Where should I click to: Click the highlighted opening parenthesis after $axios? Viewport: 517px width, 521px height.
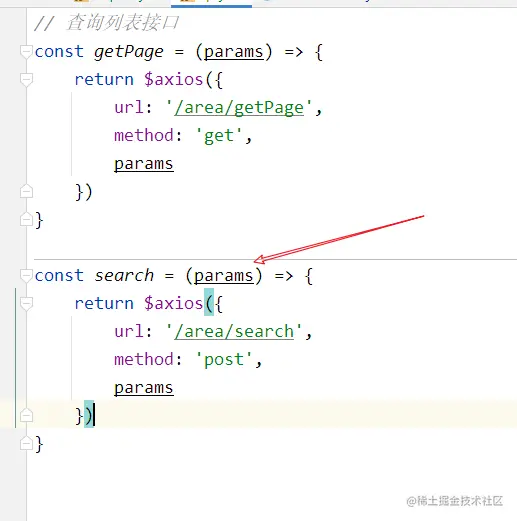(x=209, y=303)
